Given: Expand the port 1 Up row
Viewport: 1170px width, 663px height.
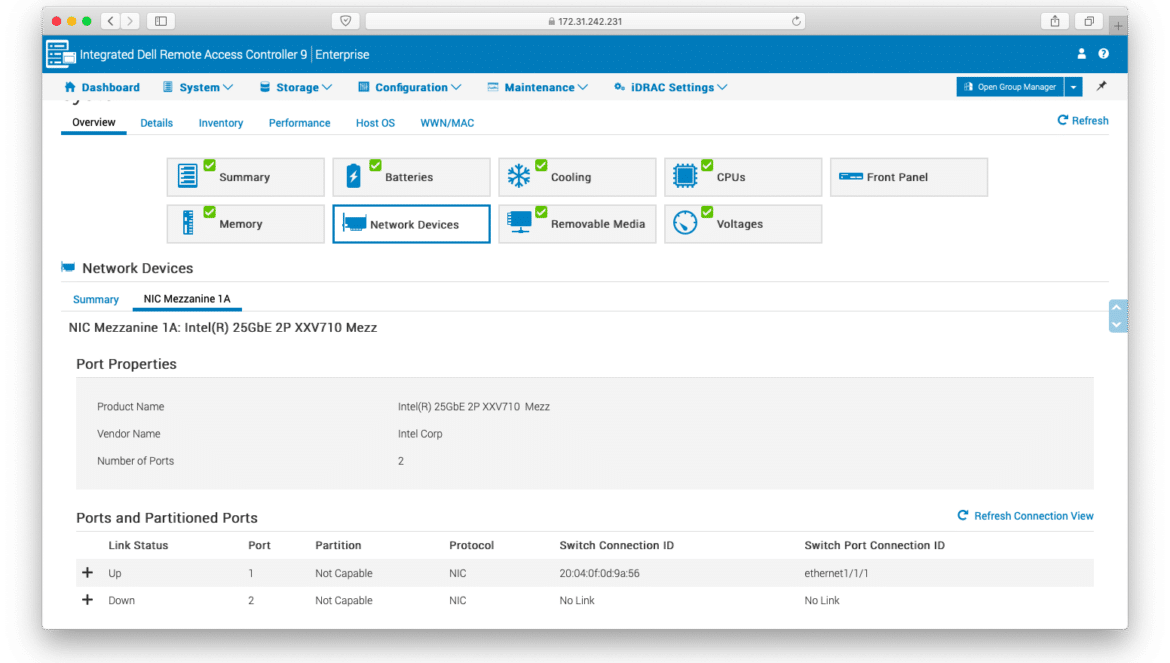Looking at the screenshot, I should tap(87, 573).
